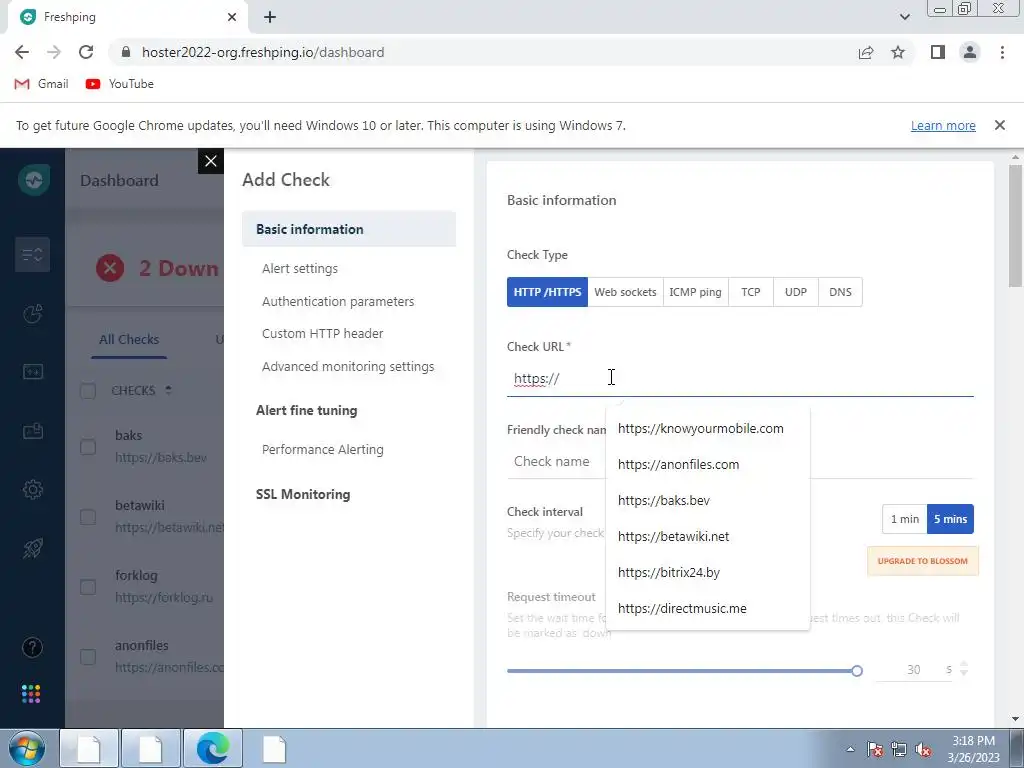Go to Basic information section
The image size is (1024, 768).
[349, 229]
